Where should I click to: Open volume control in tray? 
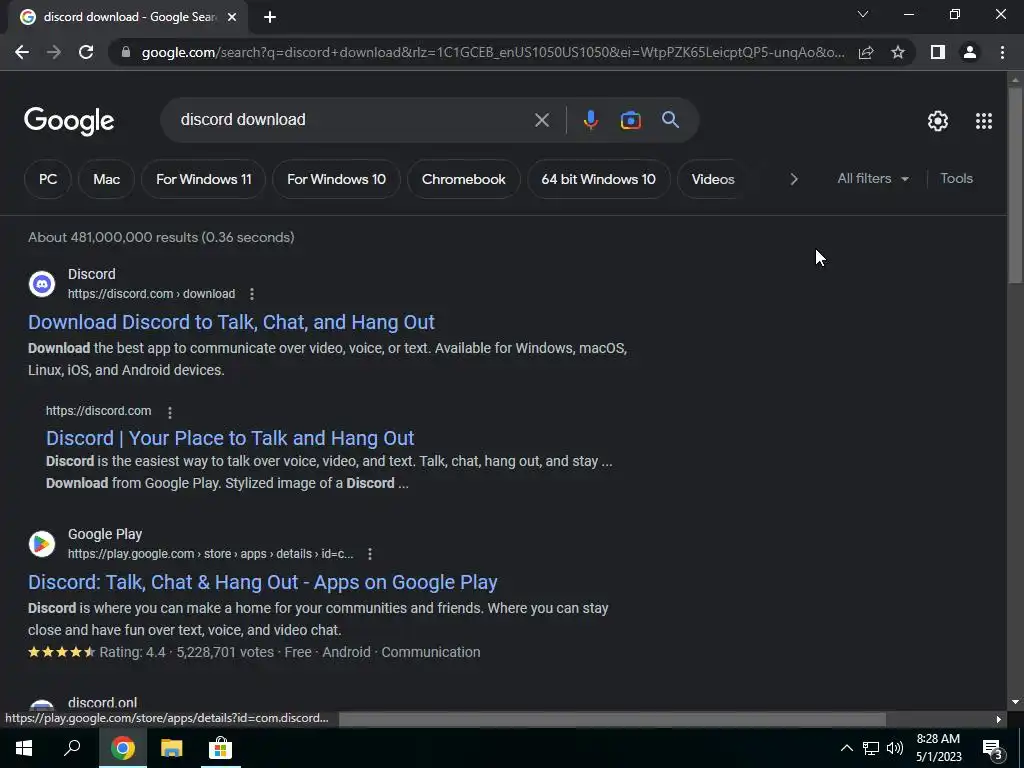tap(895, 748)
